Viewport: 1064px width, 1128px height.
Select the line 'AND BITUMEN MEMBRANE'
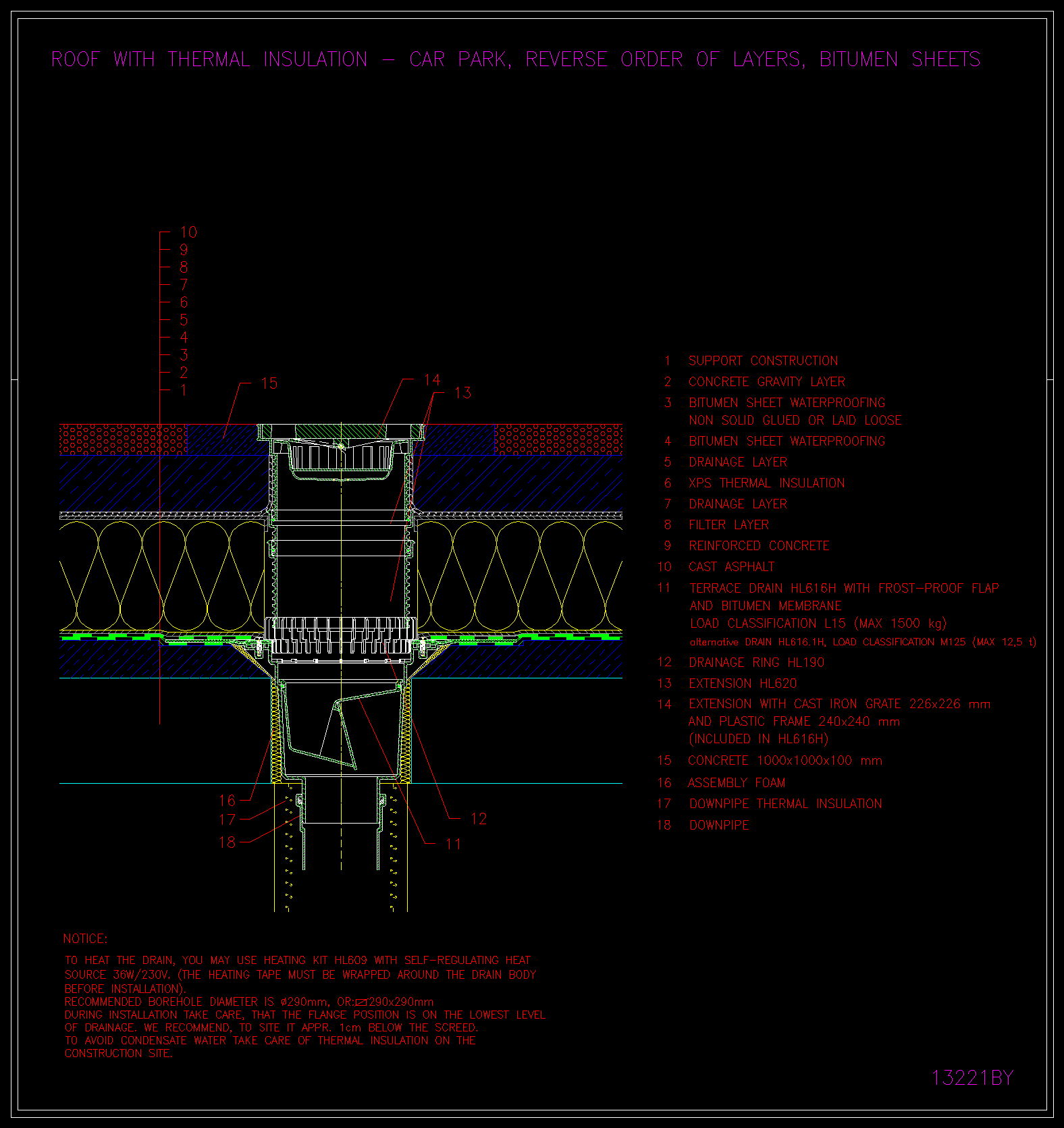[x=766, y=606]
